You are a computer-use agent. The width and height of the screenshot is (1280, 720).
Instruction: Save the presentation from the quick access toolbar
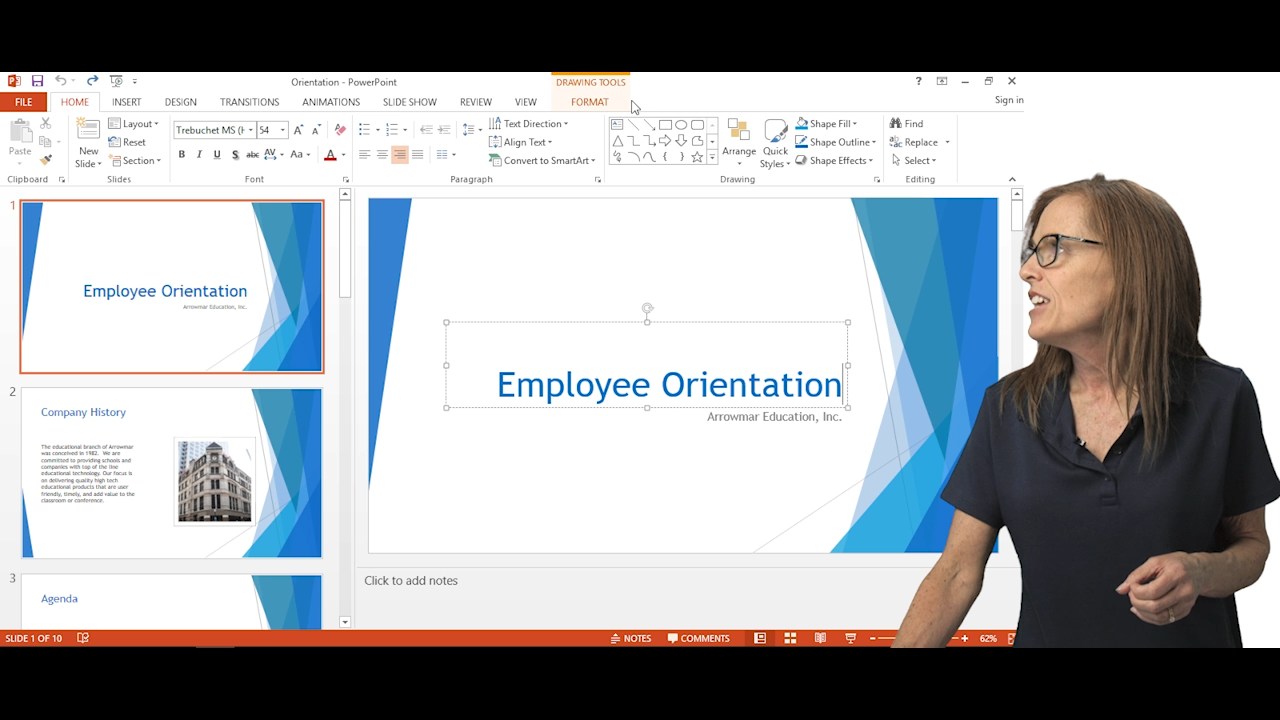37,81
